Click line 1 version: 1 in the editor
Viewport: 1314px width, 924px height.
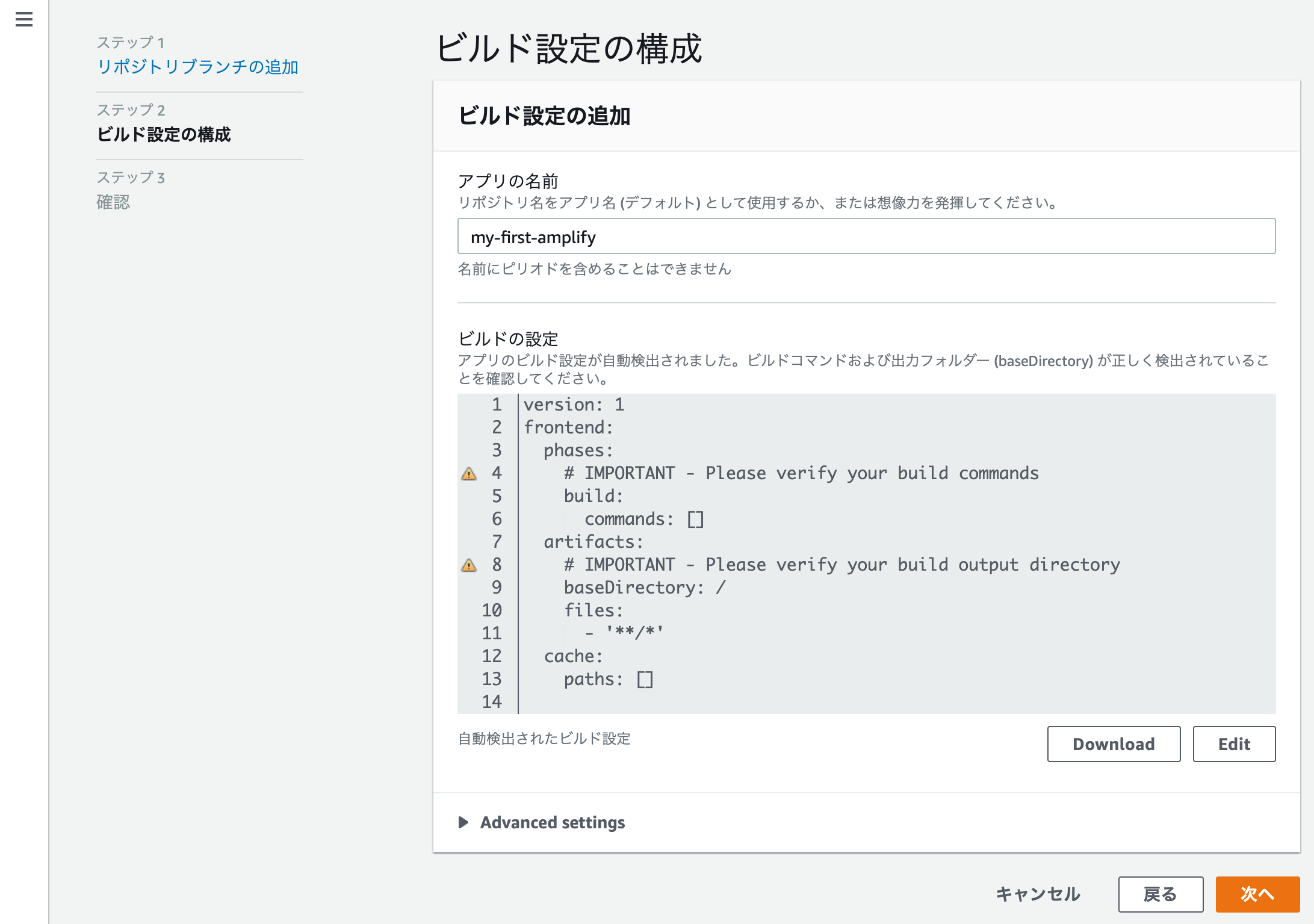(x=574, y=405)
